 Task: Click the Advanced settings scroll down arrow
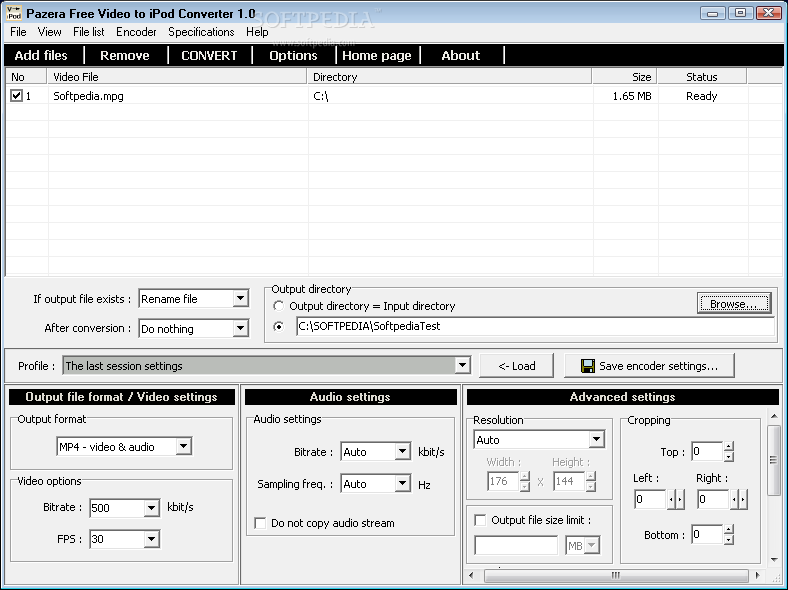[x=774, y=559]
